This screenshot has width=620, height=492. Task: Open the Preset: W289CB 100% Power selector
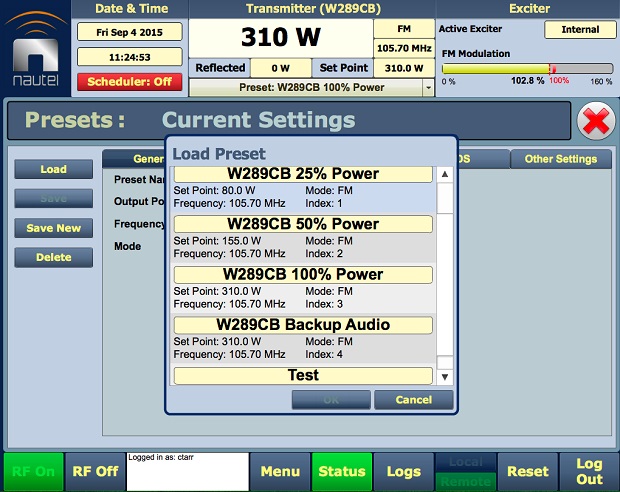click(x=312, y=88)
